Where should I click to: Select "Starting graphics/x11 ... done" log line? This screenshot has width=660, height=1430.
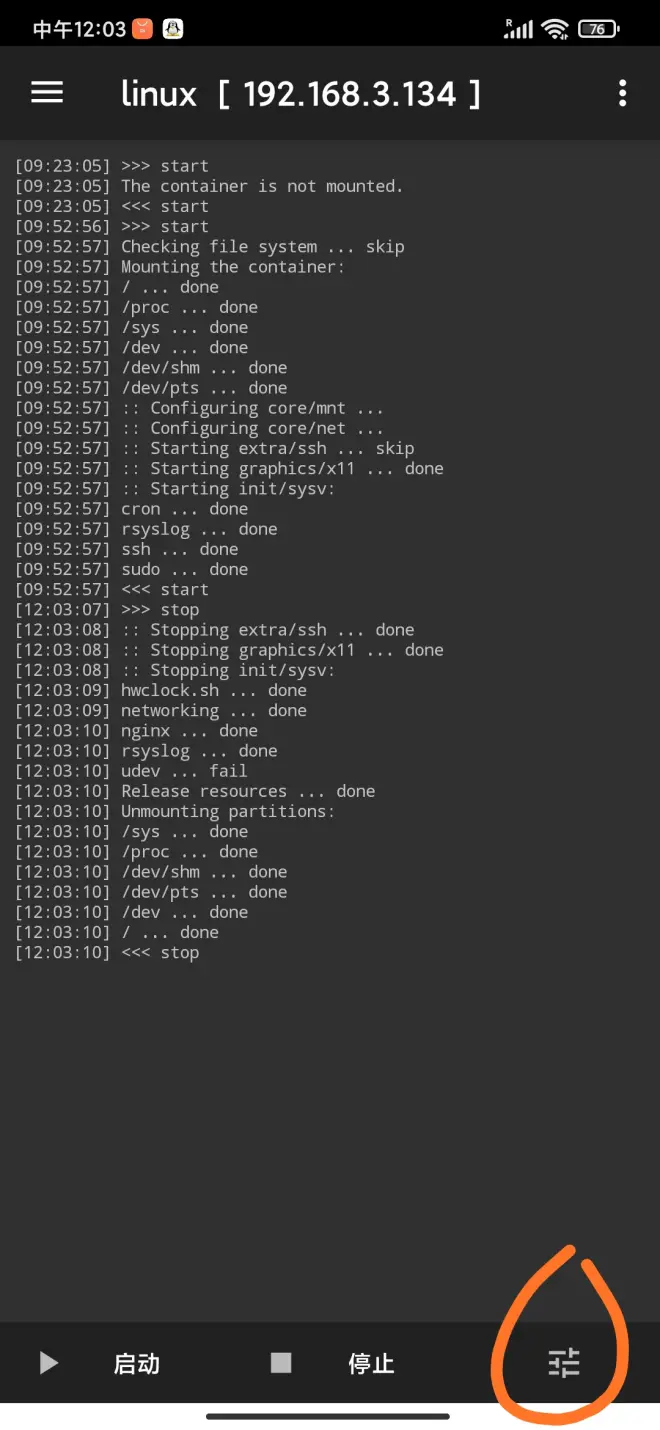point(229,469)
